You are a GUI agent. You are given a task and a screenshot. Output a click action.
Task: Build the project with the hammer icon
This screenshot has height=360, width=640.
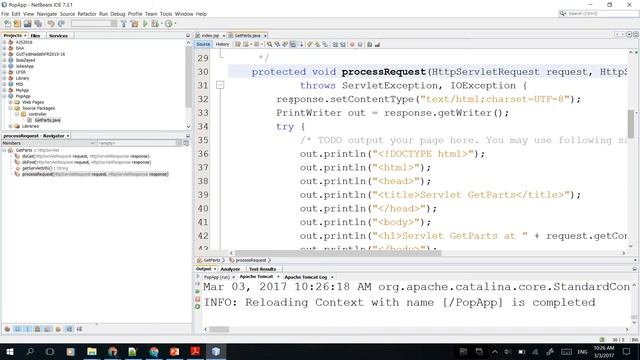tap(124, 24)
